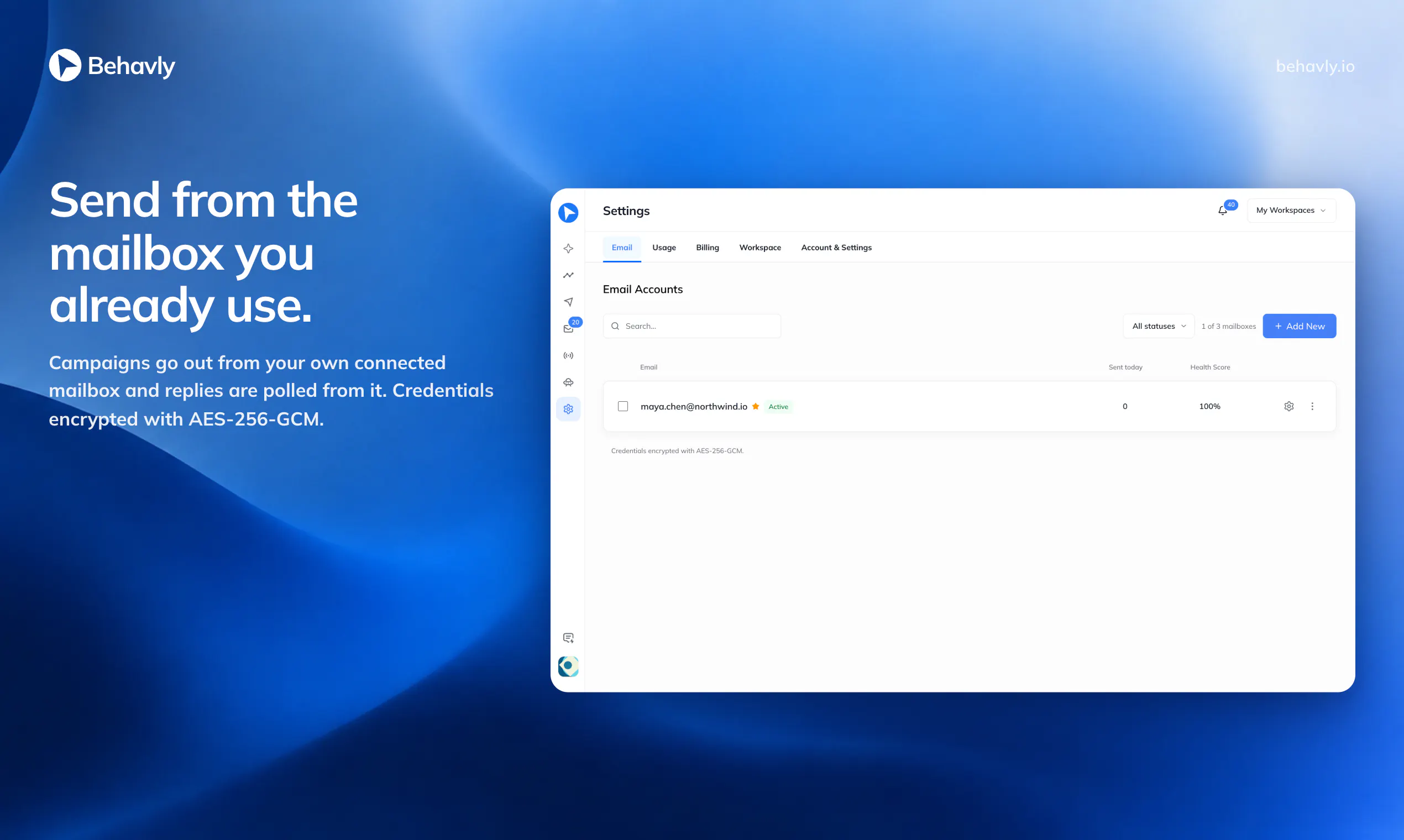Switch to the Account & Settings tab
This screenshot has width=1404, height=840.
(x=836, y=248)
